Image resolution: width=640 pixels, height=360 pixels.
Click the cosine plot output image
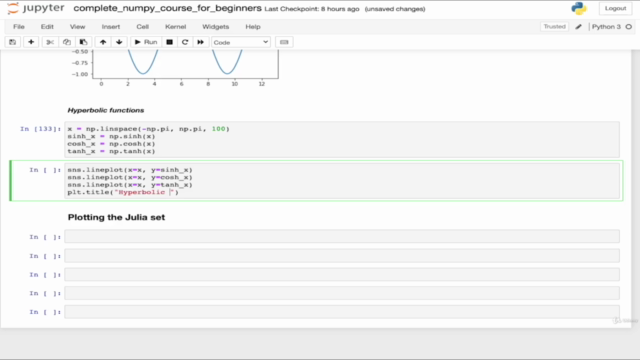[176, 68]
